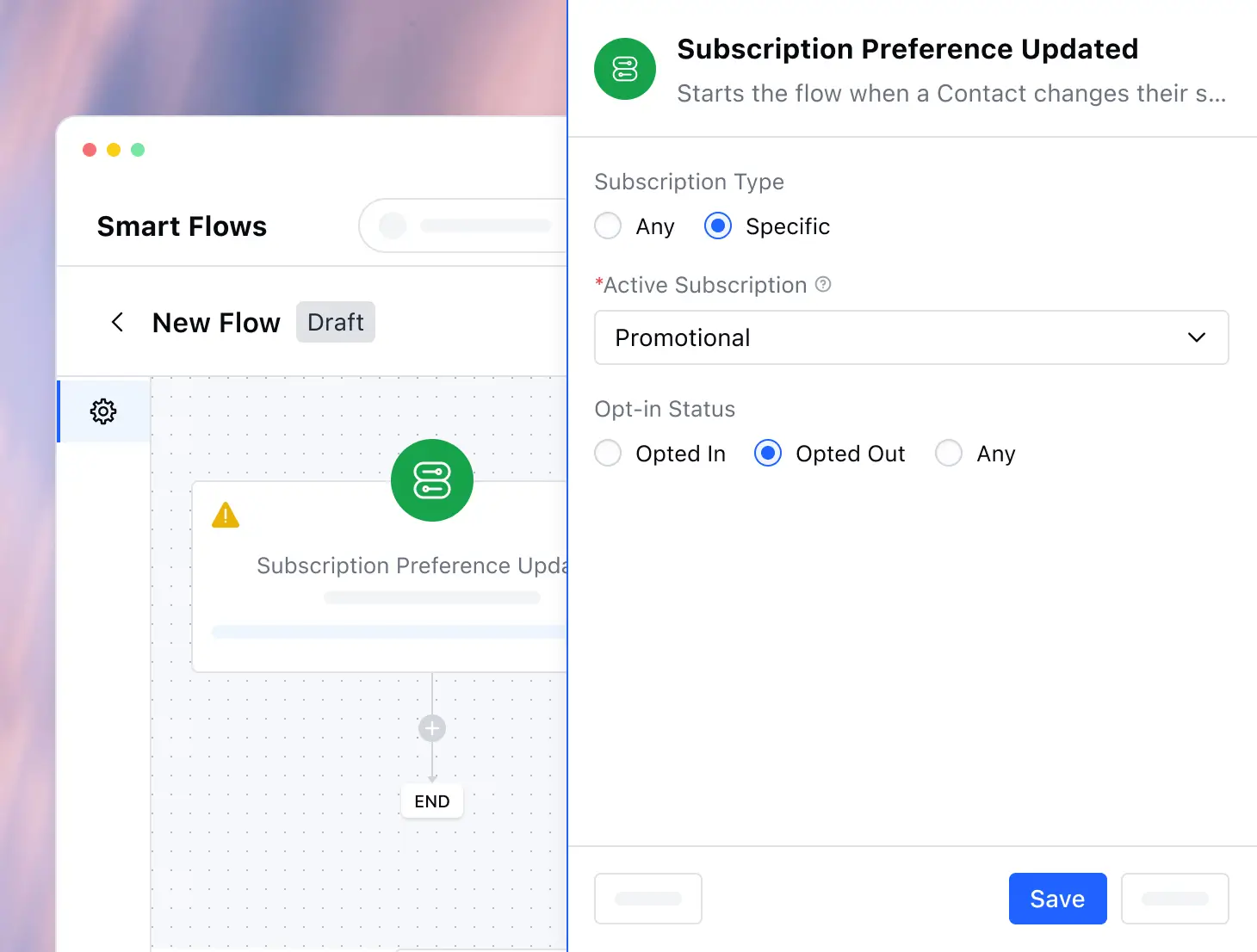Click the green trigger icon on canvas node

click(x=432, y=480)
